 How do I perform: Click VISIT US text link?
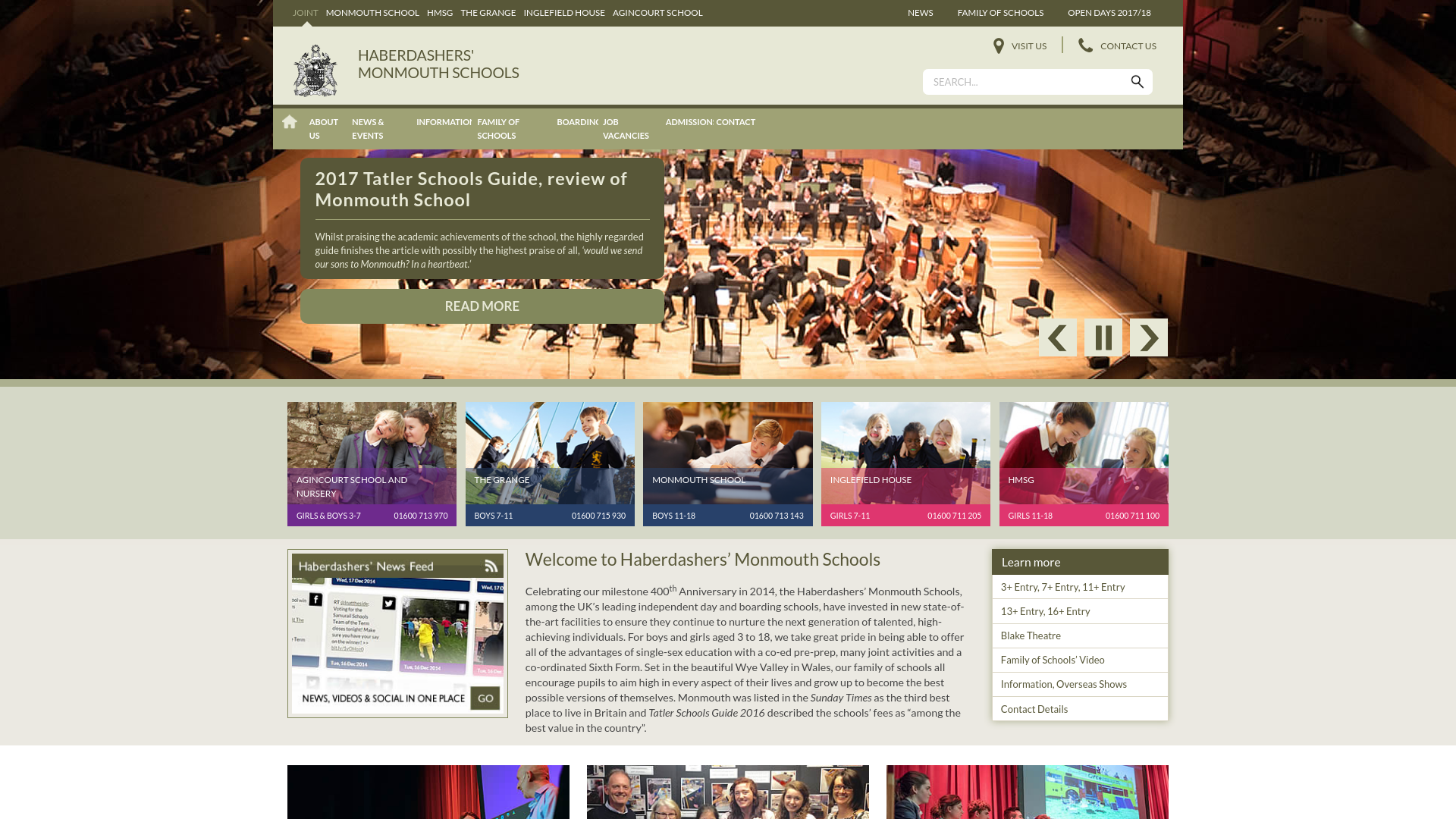pyautogui.click(x=1029, y=46)
